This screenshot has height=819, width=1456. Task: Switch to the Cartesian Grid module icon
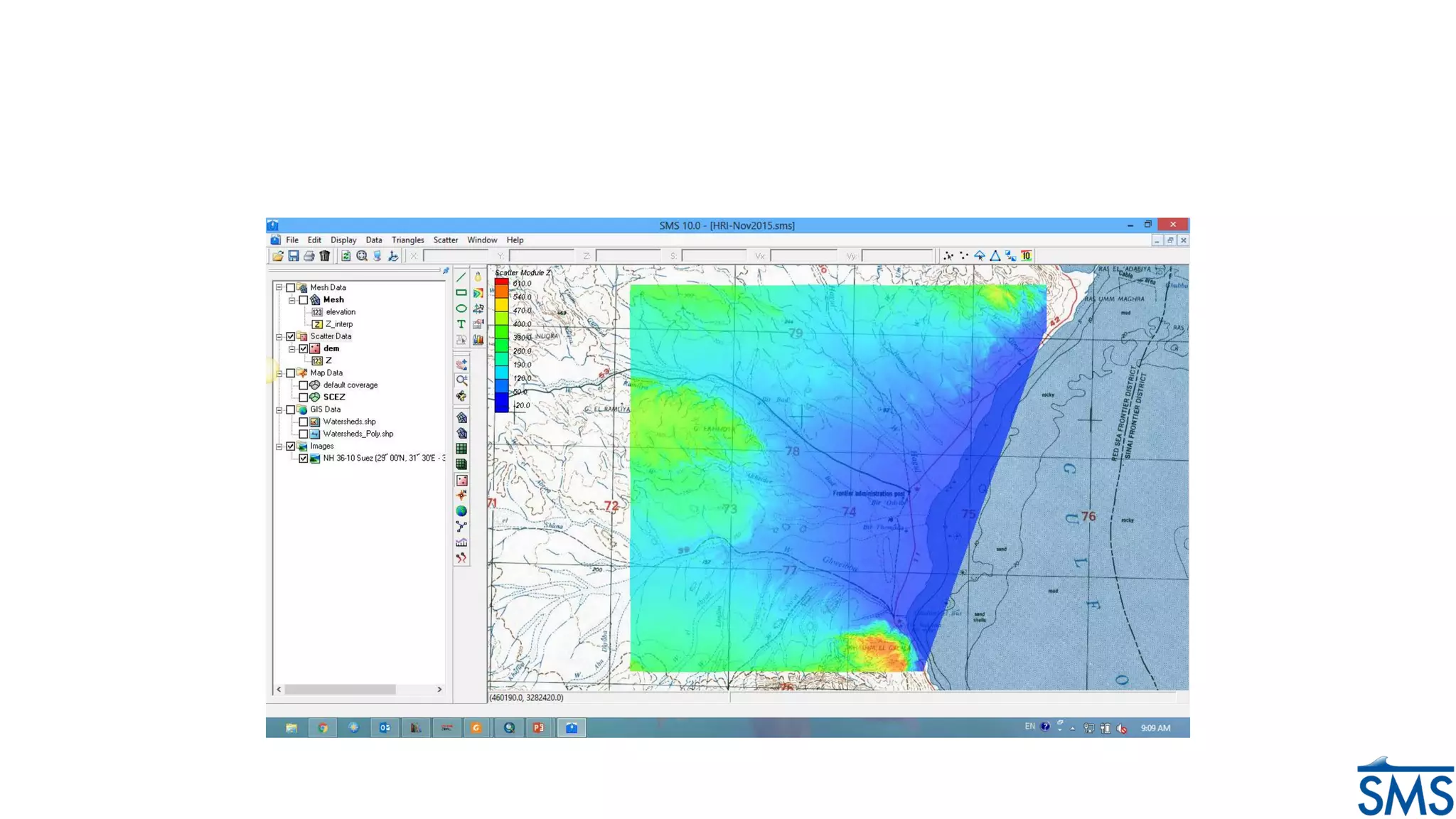[x=461, y=449]
